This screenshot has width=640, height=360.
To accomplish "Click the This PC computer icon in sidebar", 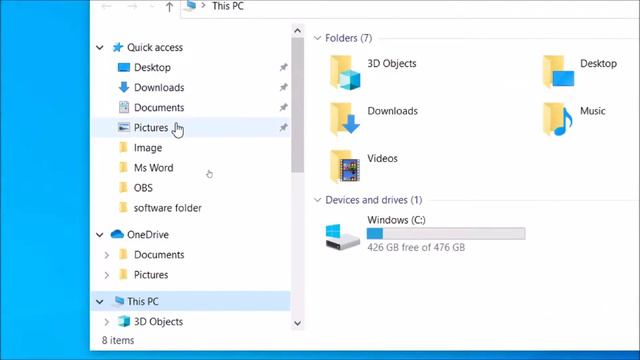I will pos(118,301).
